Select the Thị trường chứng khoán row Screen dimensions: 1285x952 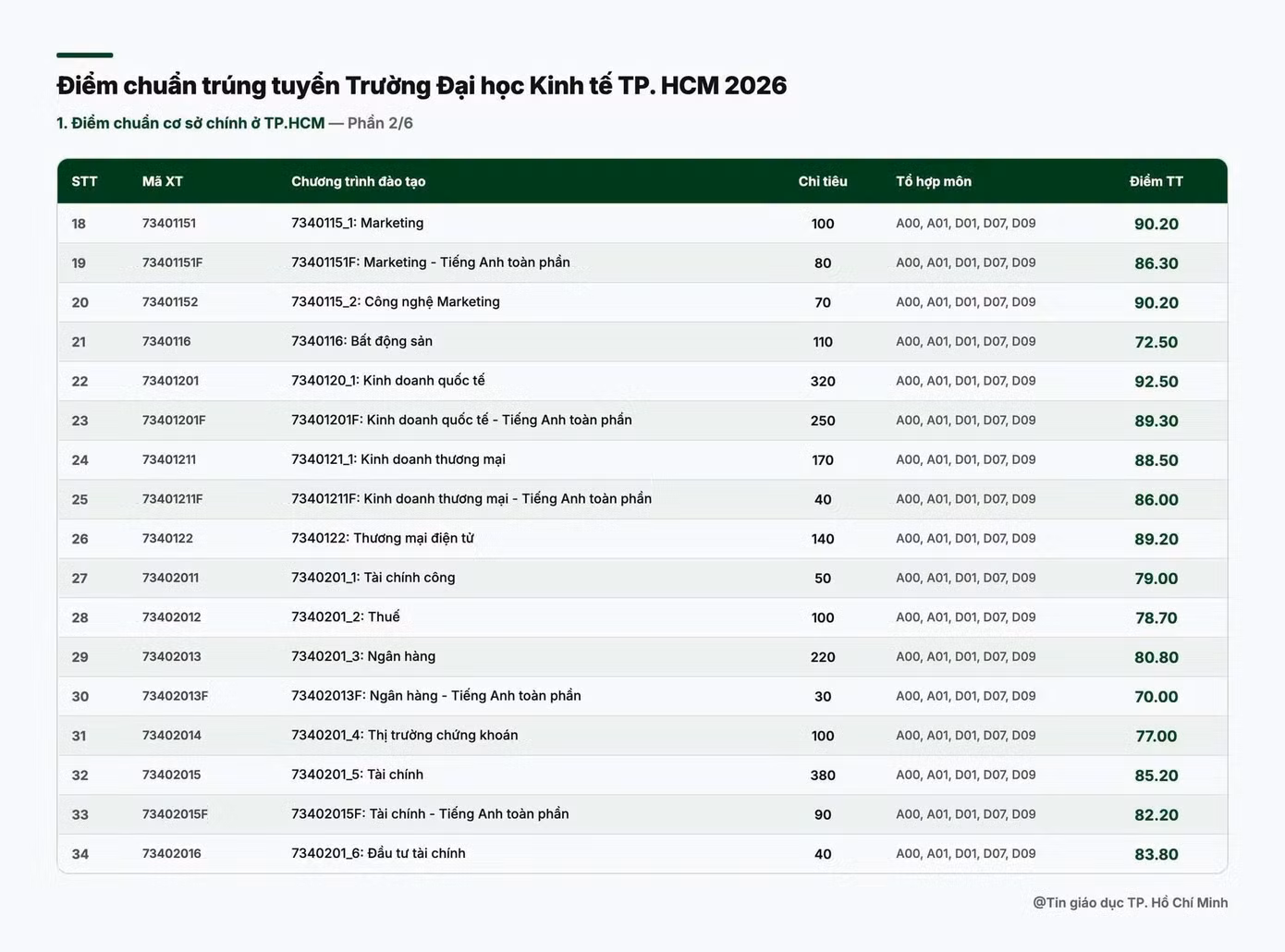pos(642,736)
